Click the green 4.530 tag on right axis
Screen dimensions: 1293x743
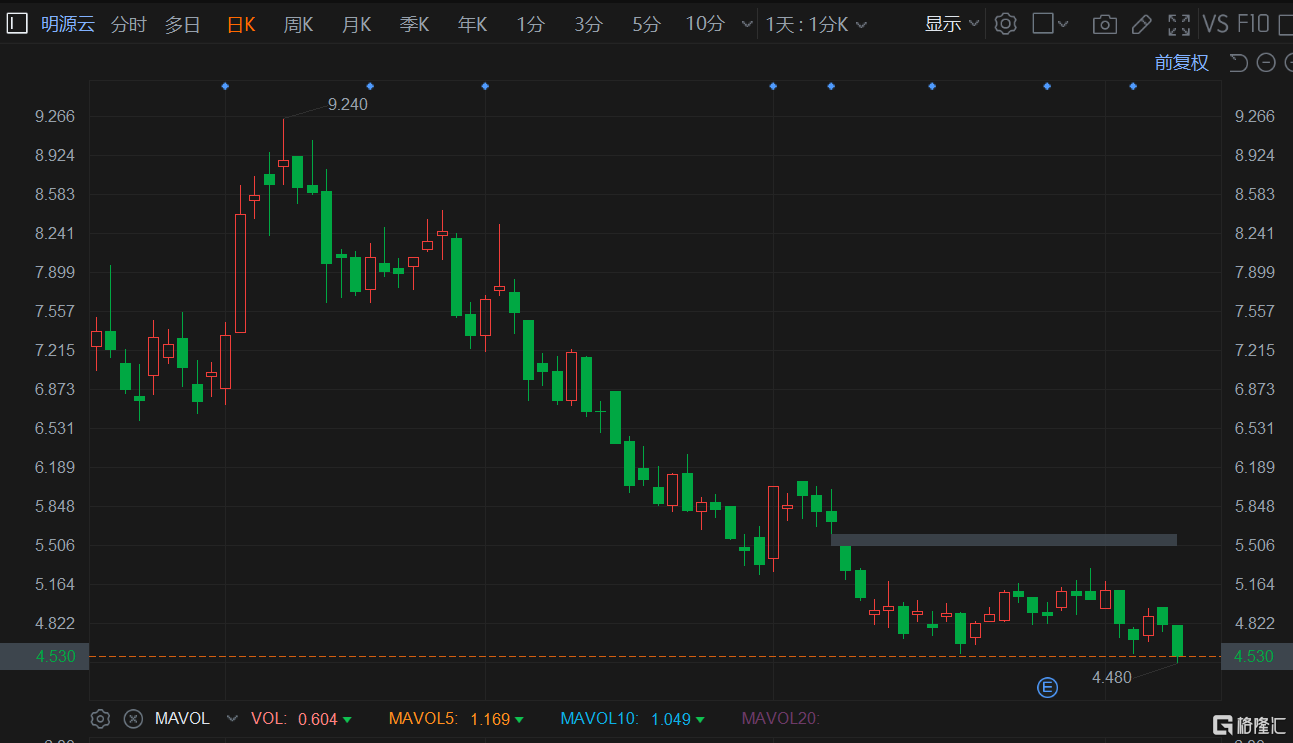coord(1257,656)
